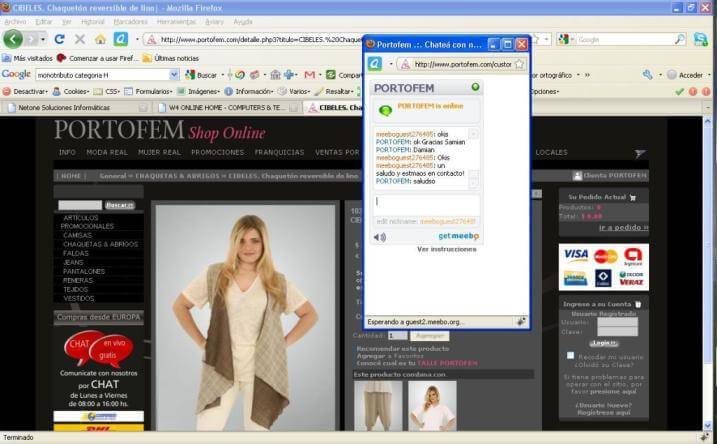Image resolution: width=717 pixels, height=444 pixels.
Task: Click the Agregar button next to Cantidad
Action: (x=429, y=336)
